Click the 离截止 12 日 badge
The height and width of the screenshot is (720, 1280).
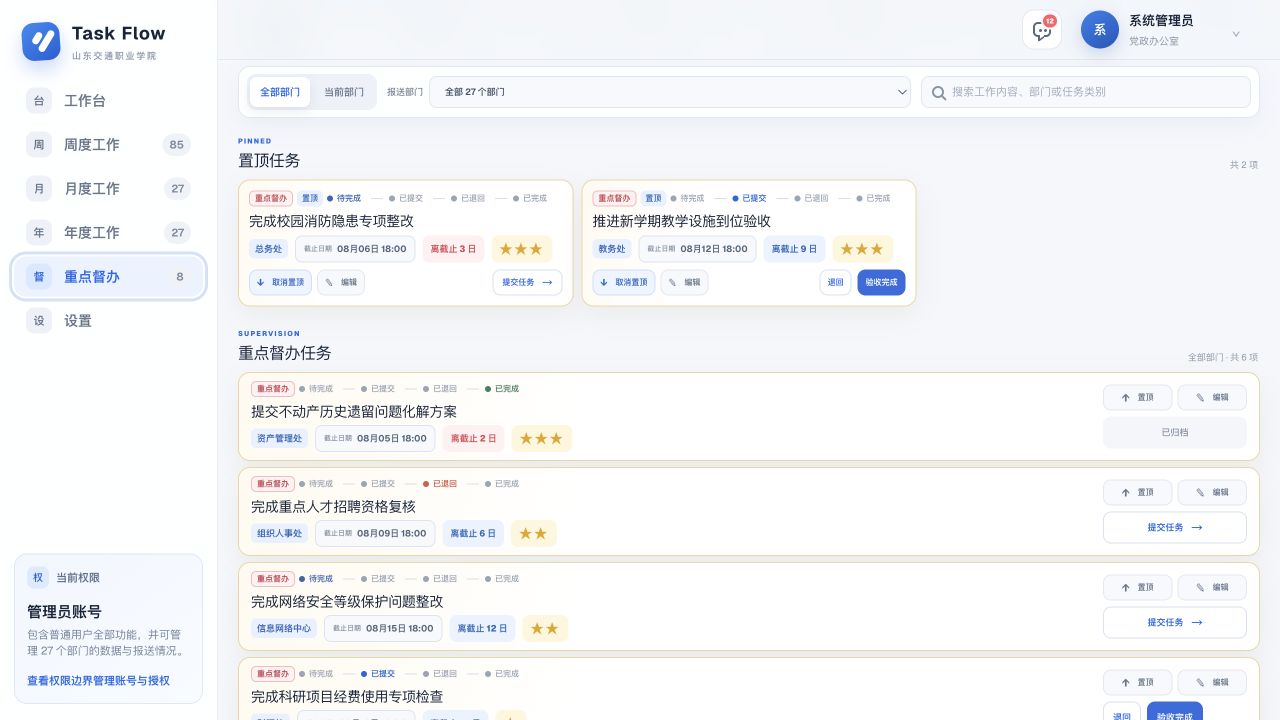482,629
